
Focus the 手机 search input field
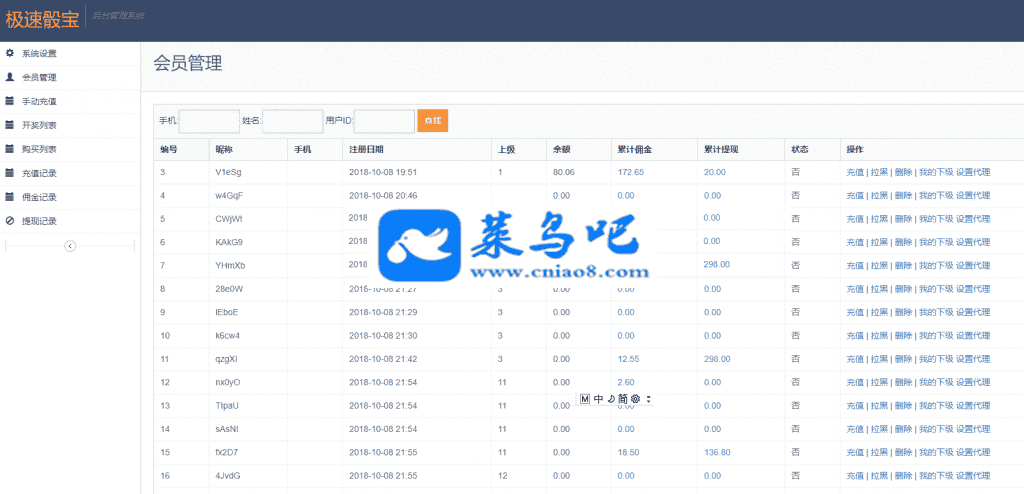[x=209, y=121]
